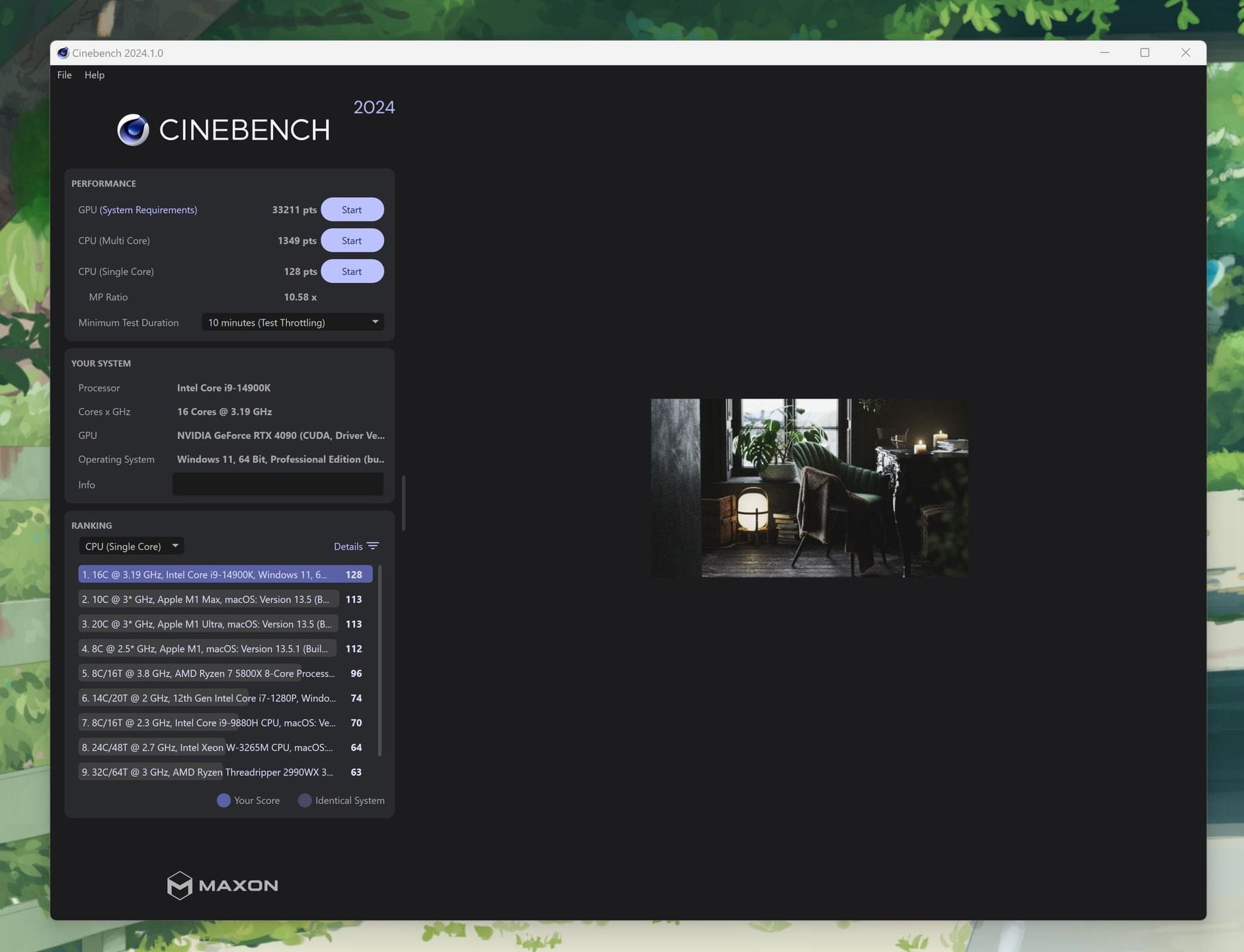This screenshot has height=952, width=1244.
Task: Click the 16 Cores @ 3.19 GHz text
Action: tap(224, 411)
